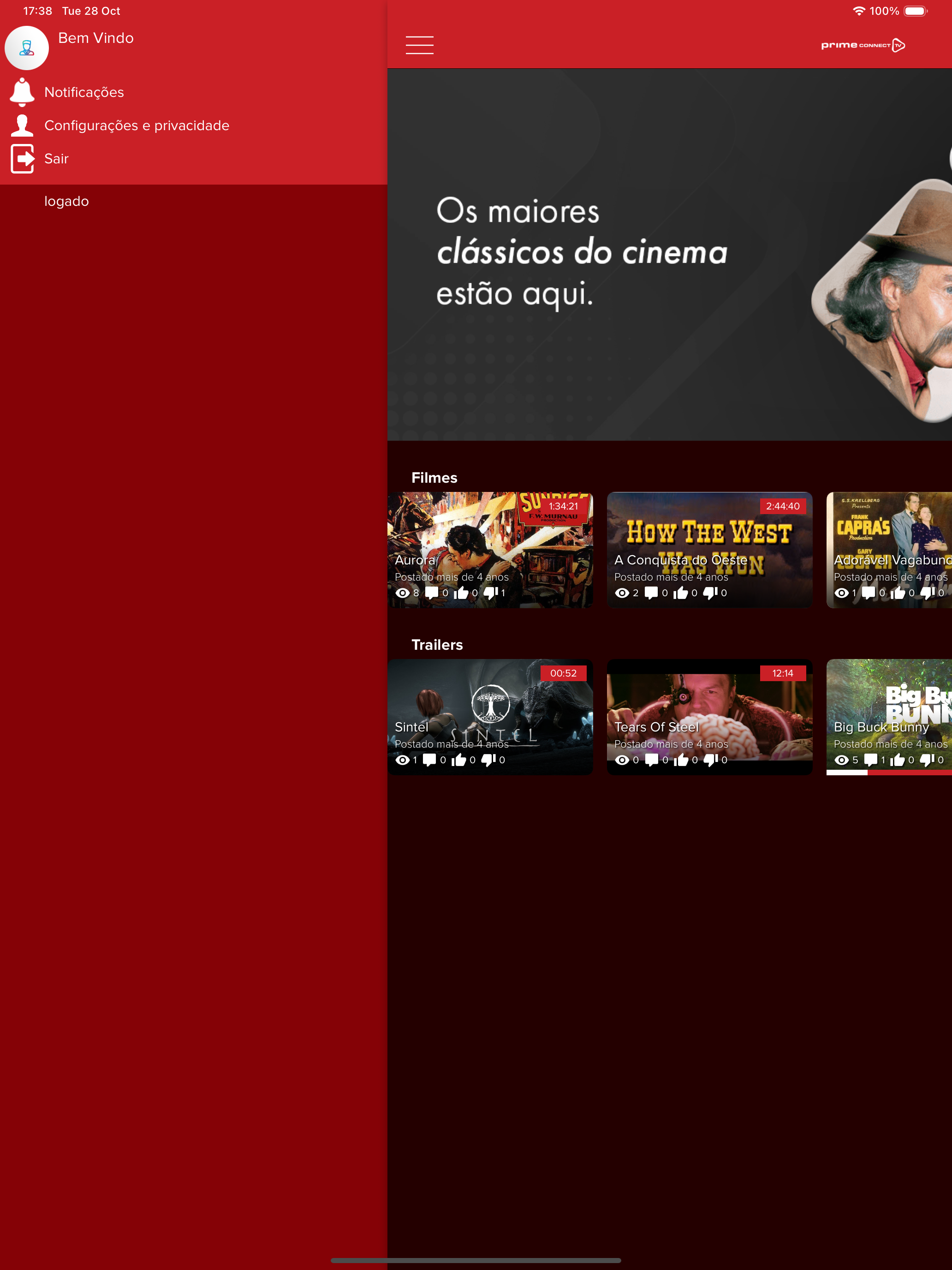Select Sair to log out
952x1270 pixels.
coord(56,159)
